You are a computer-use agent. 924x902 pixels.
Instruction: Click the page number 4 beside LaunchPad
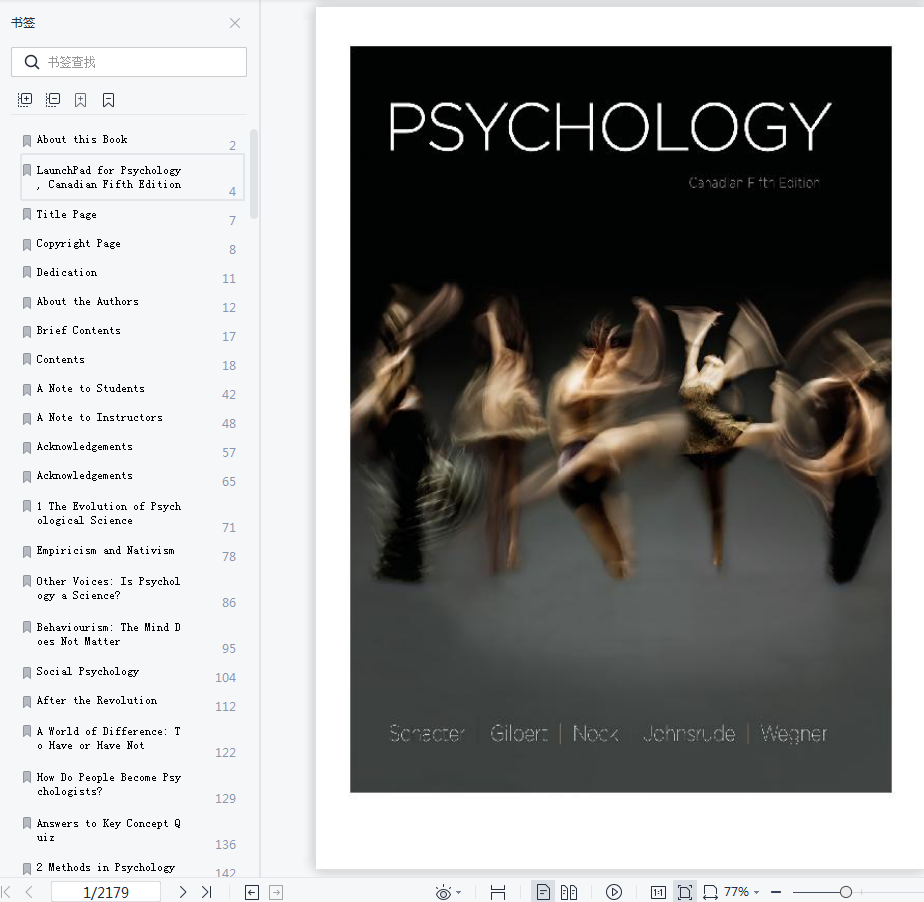click(232, 191)
